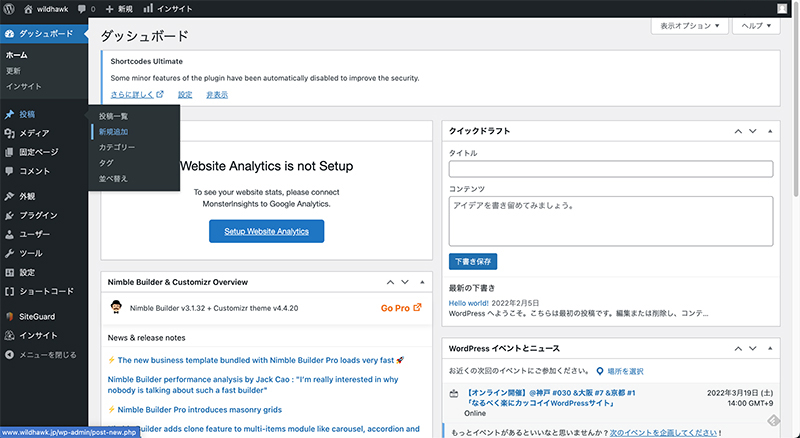Open Shortcodes (ショートコード) sidebar item
The image size is (800, 438).
46,291
